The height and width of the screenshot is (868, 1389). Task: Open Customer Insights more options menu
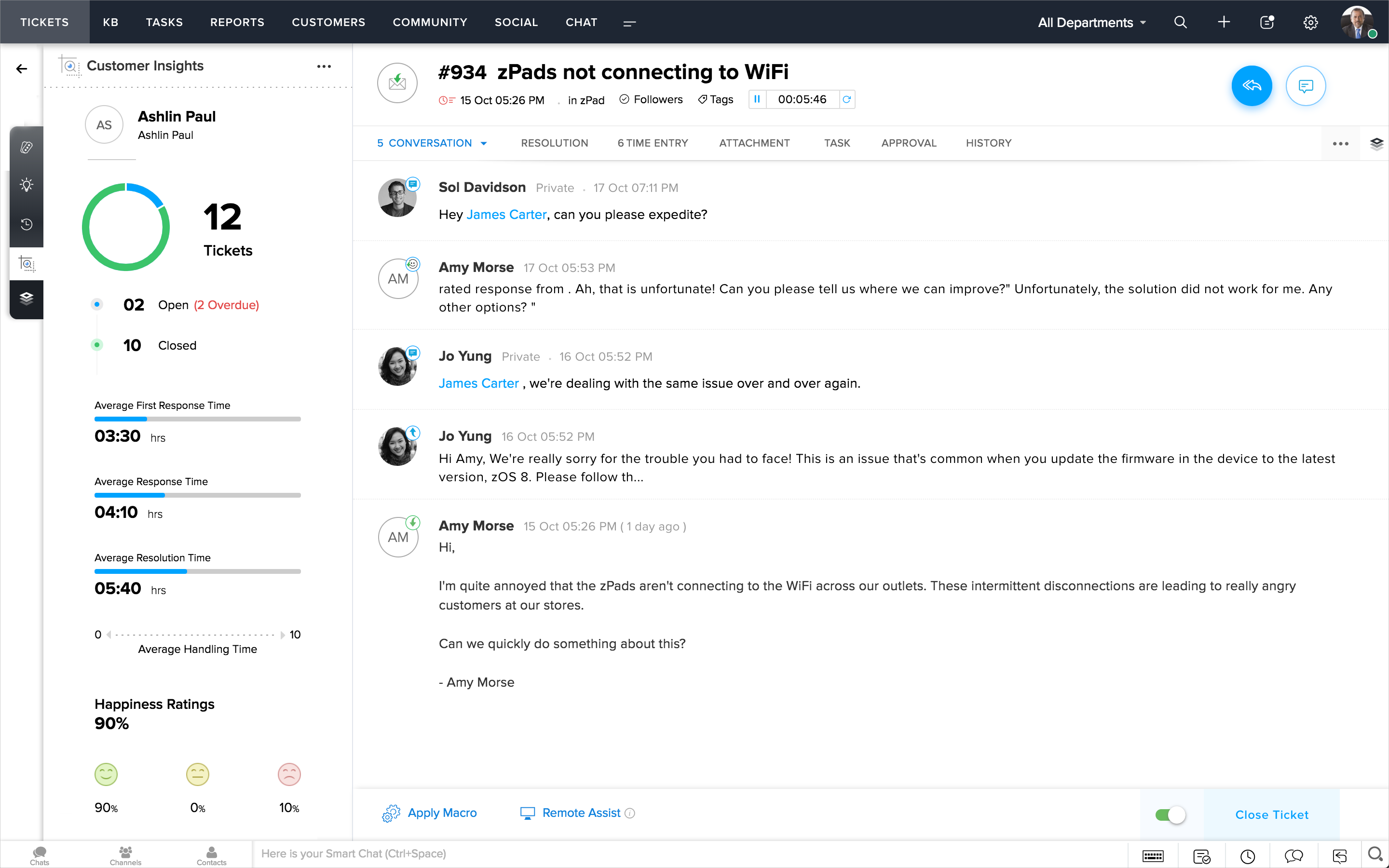tap(324, 67)
